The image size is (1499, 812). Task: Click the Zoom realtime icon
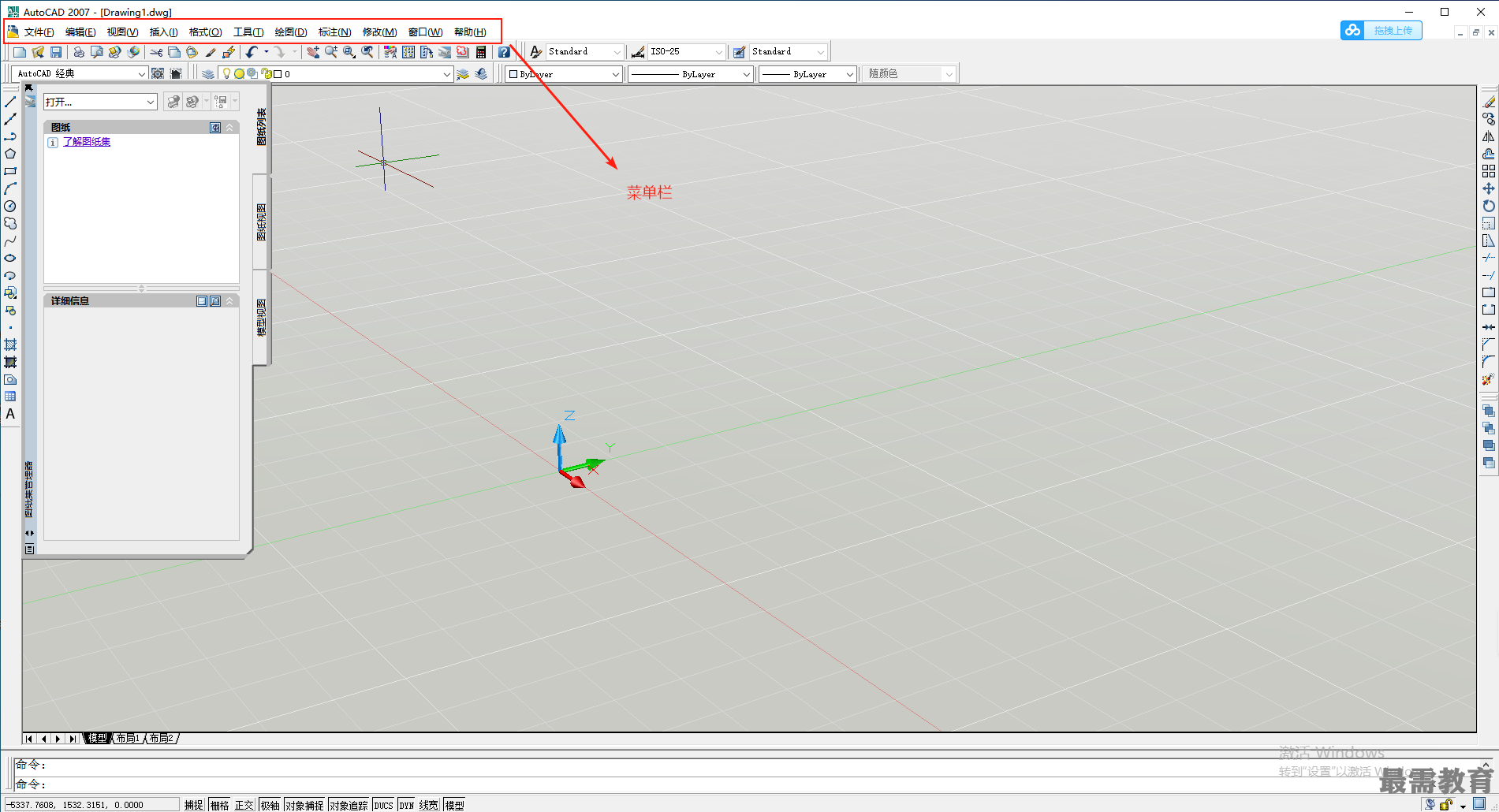tap(331, 52)
